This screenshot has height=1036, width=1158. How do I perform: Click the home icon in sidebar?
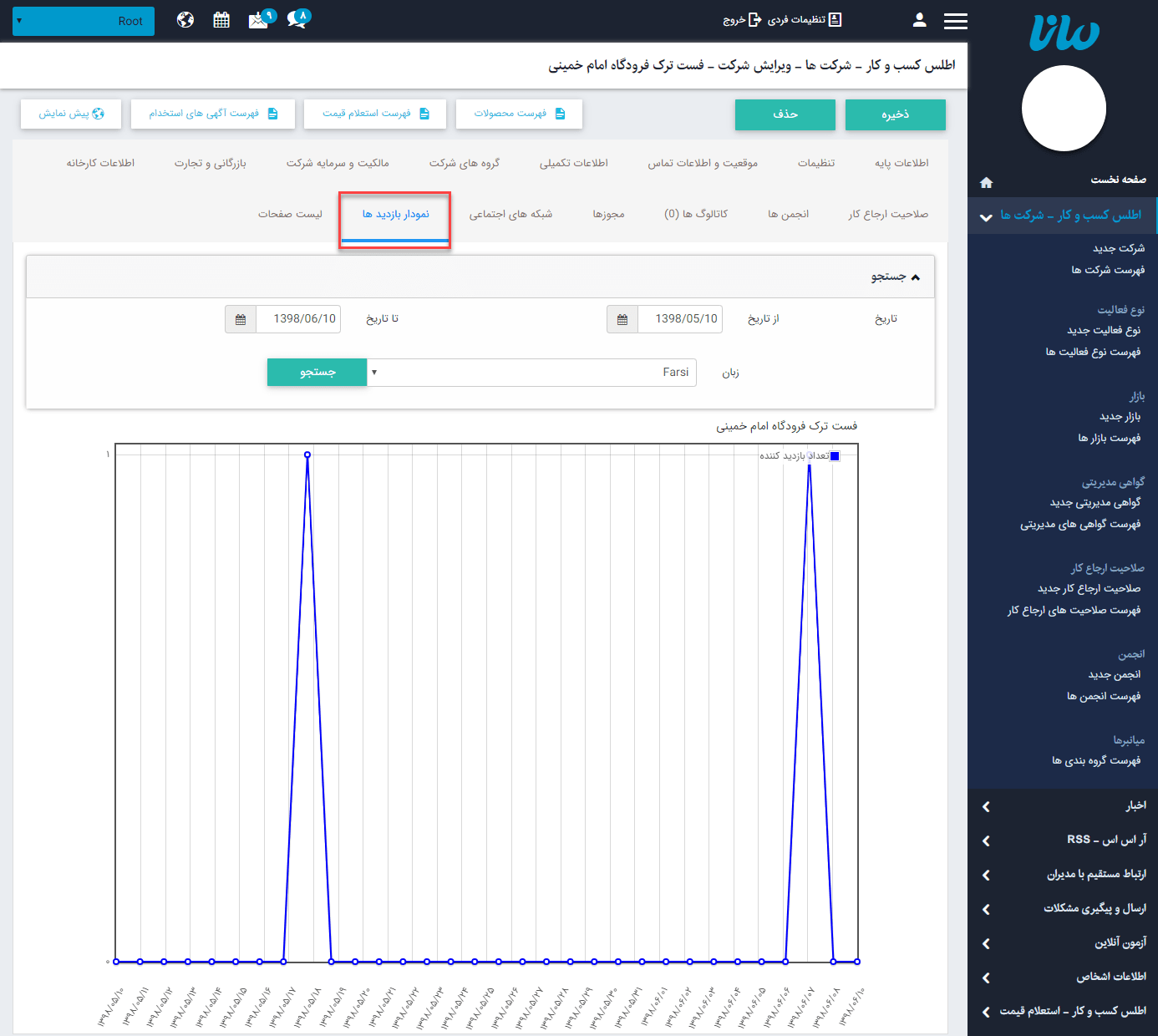pyautogui.click(x=986, y=182)
